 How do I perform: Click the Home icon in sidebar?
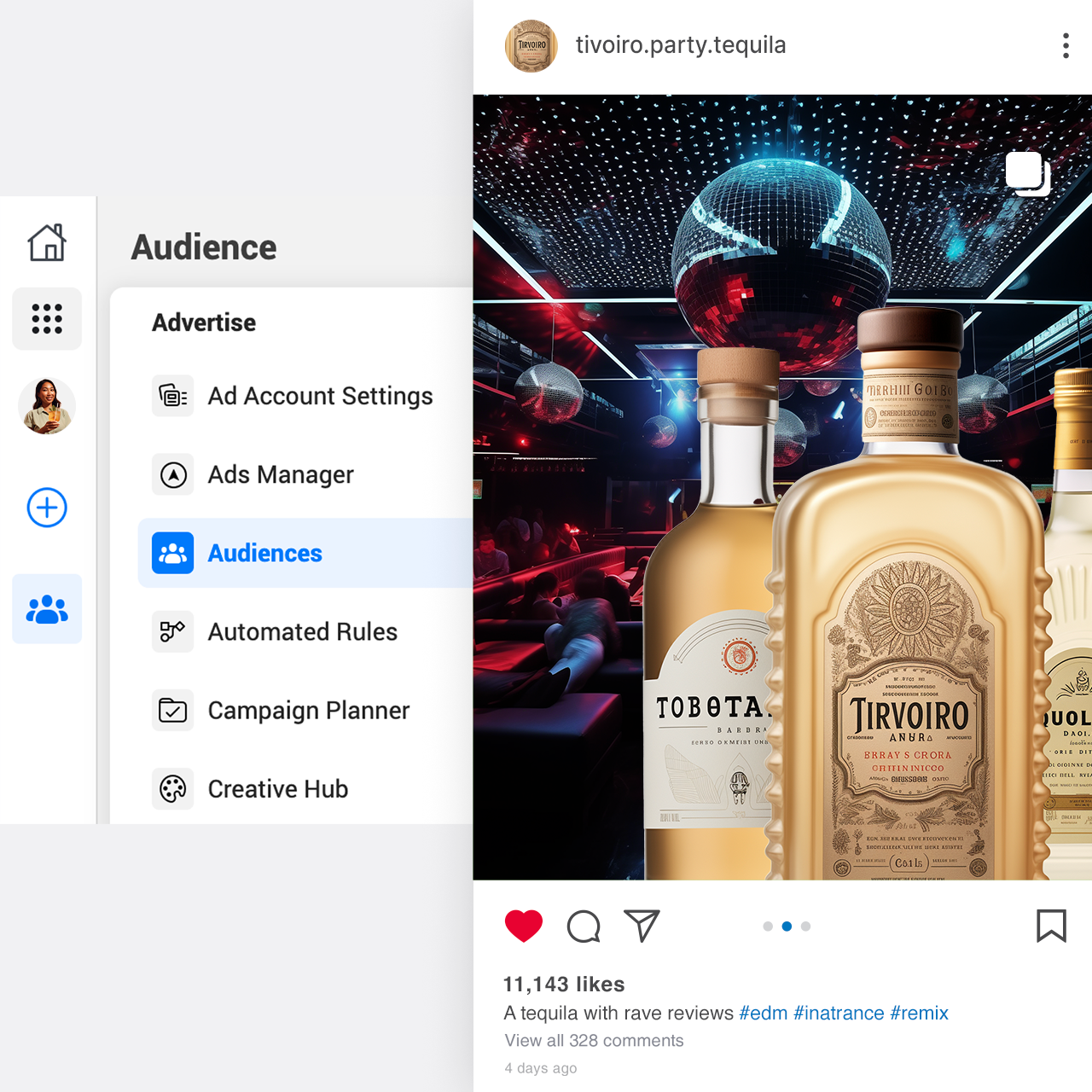pos(47,243)
